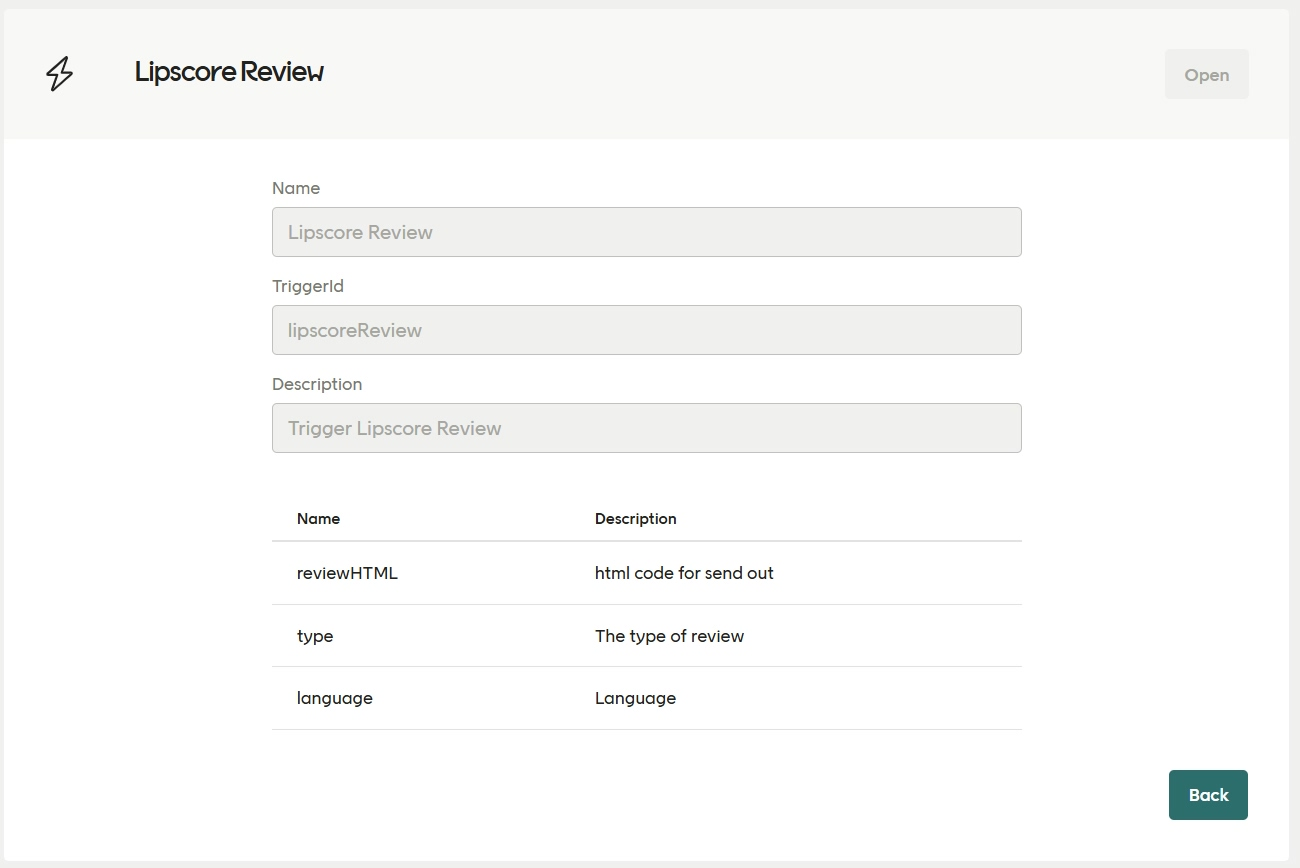Screen dimensions: 1300x868
Task: Click the Back button
Action: [1208, 795]
